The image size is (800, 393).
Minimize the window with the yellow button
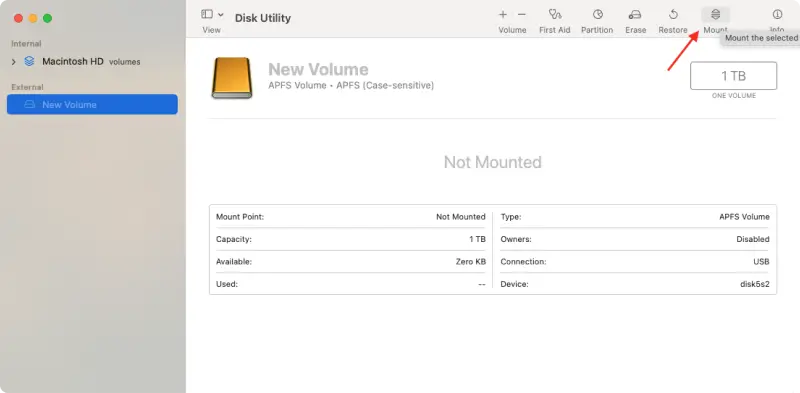(33, 18)
